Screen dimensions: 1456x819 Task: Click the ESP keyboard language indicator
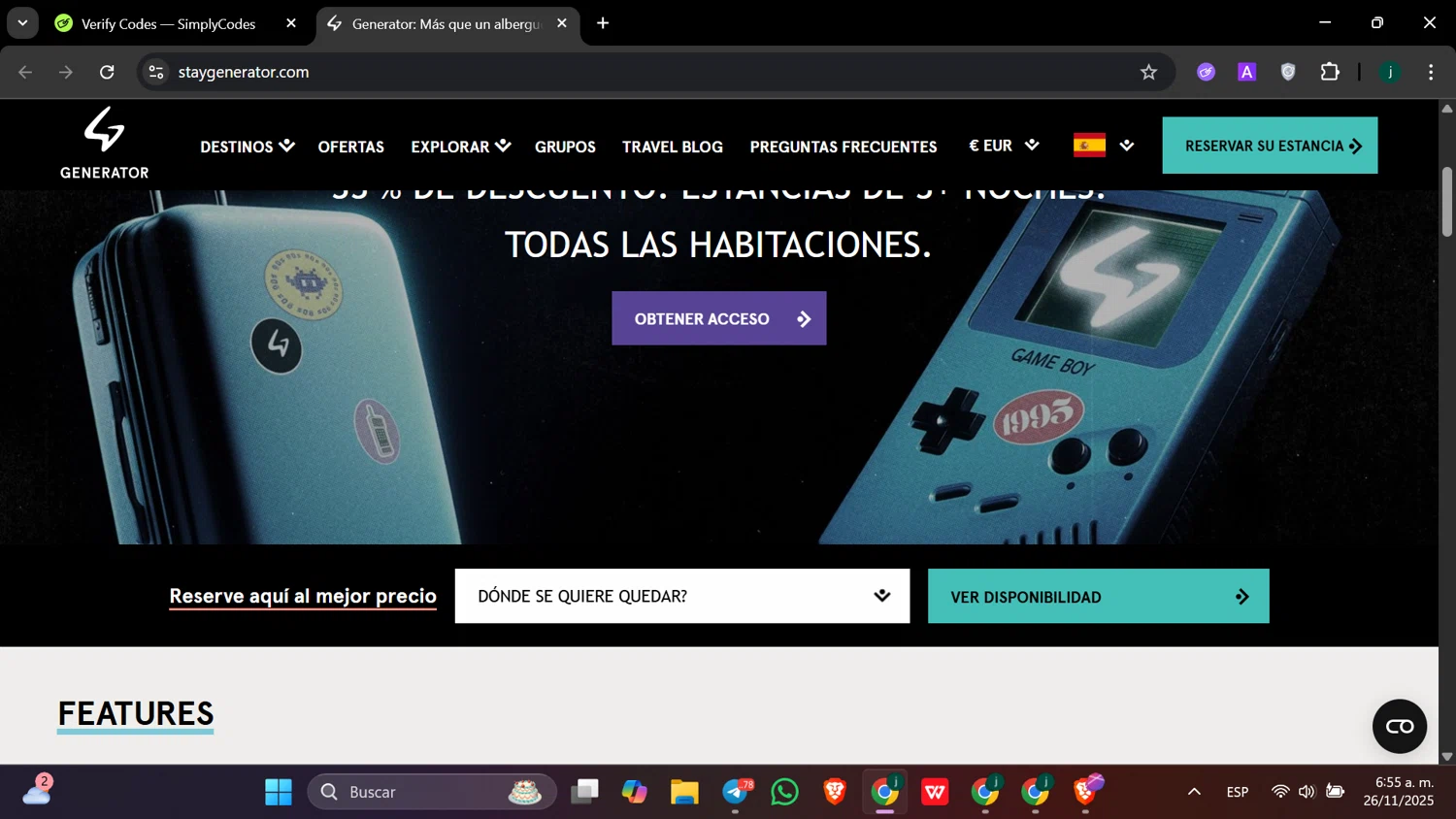1238,792
